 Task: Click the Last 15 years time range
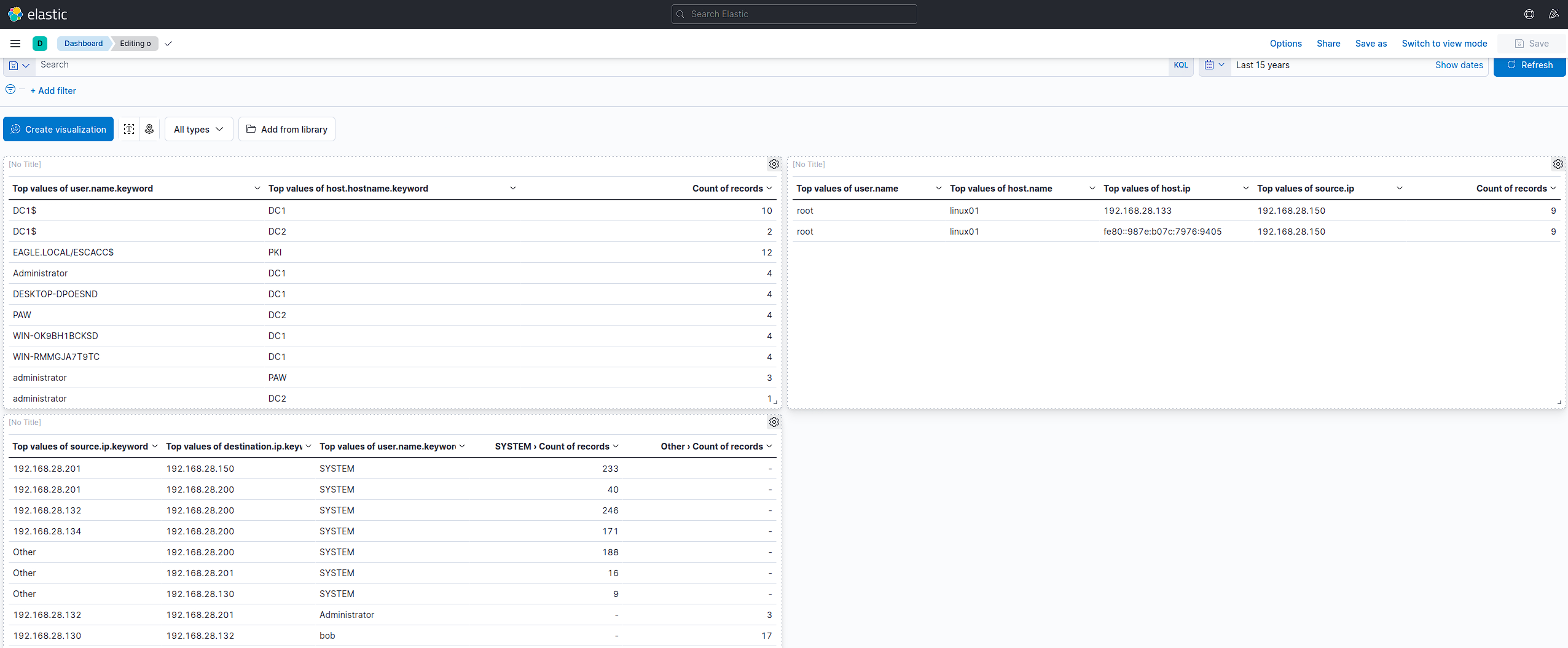[x=1263, y=65]
